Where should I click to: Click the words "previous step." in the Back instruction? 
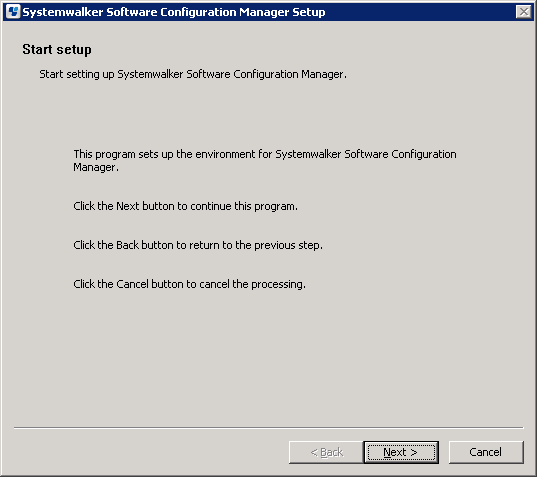click(288, 245)
